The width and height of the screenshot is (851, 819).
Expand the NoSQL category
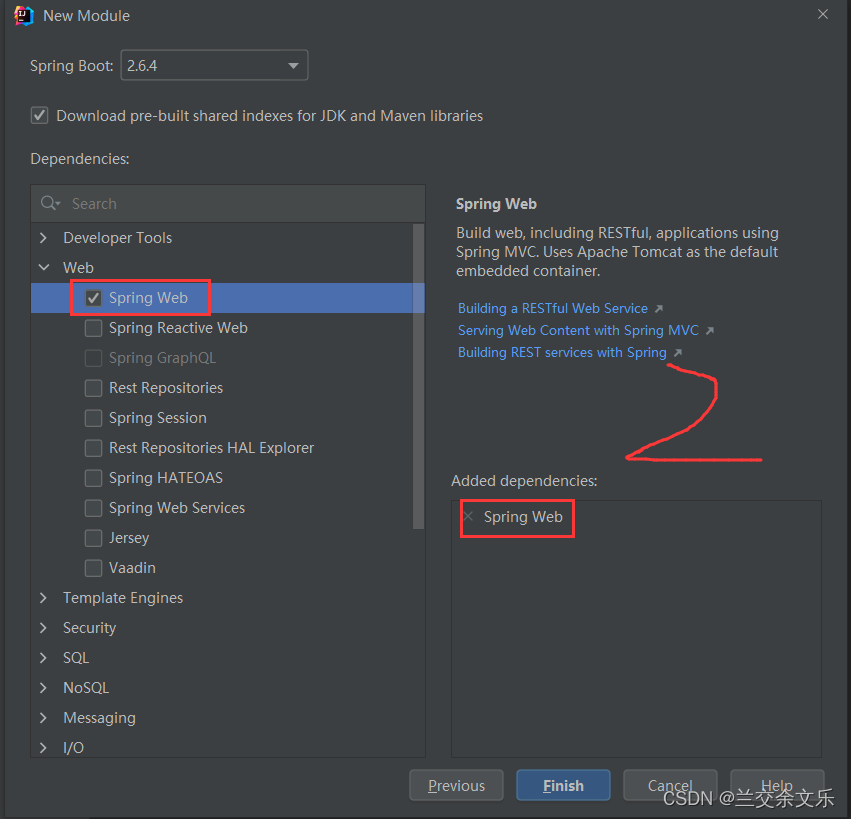pyautogui.click(x=44, y=688)
